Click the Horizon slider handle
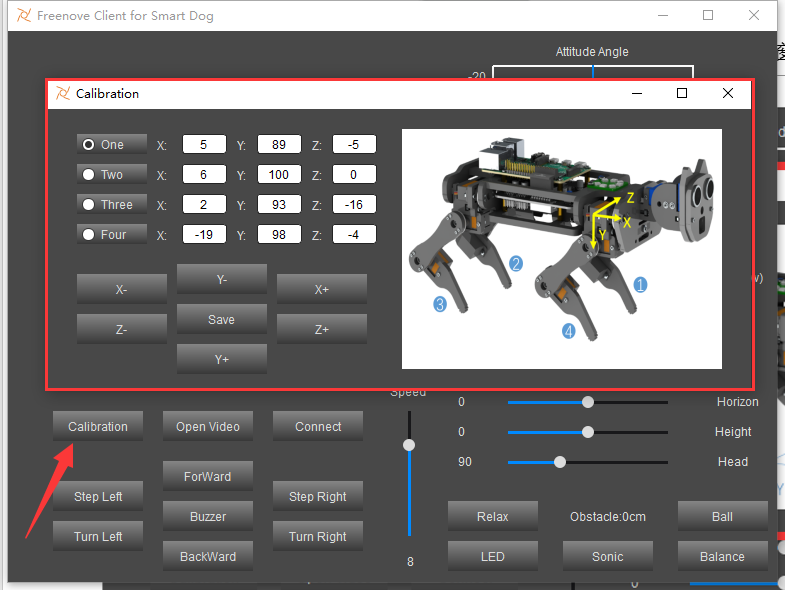 [588, 402]
